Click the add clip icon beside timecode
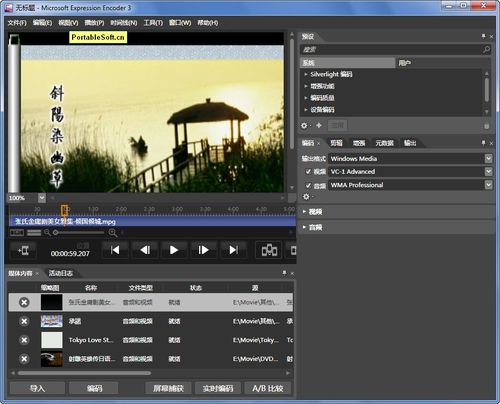 (x=23, y=250)
